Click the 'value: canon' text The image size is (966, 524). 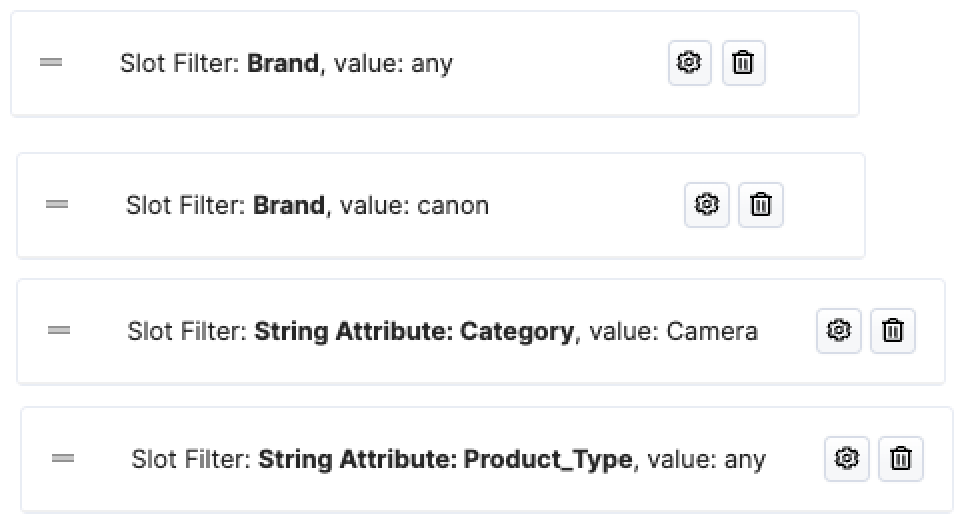415,205
